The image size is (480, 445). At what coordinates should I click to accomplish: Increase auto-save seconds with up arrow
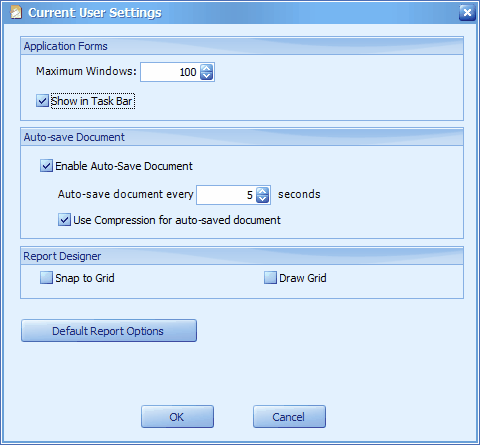[263, 191]
